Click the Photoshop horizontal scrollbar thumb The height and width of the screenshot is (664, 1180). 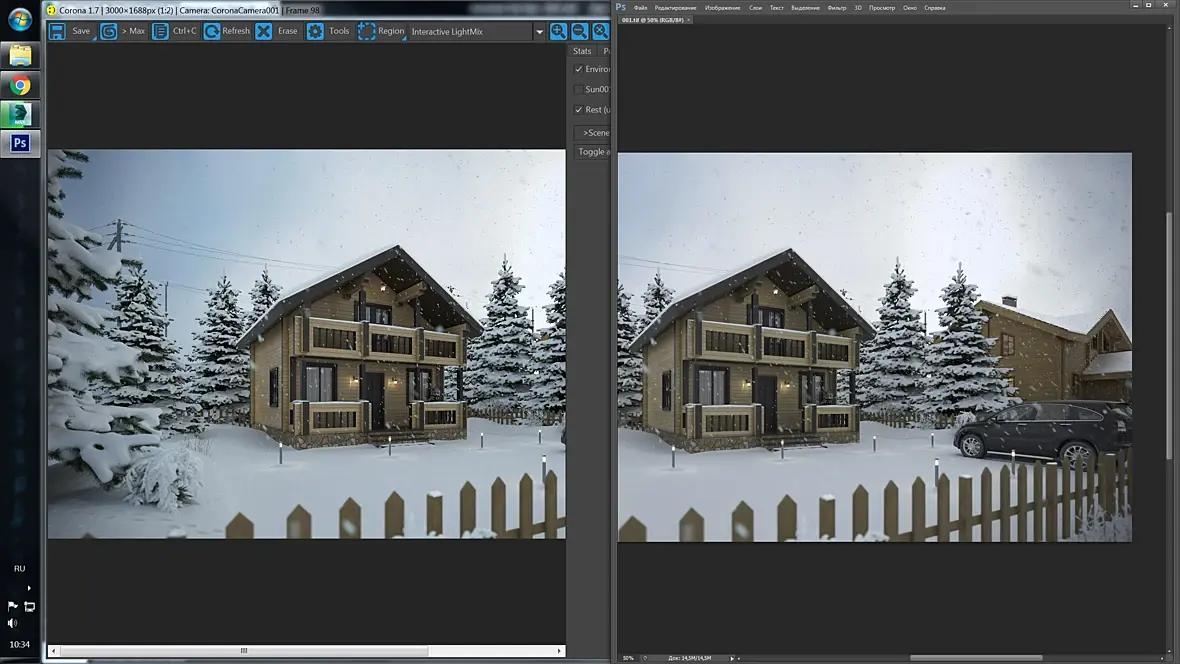click(x=976, y=658)
